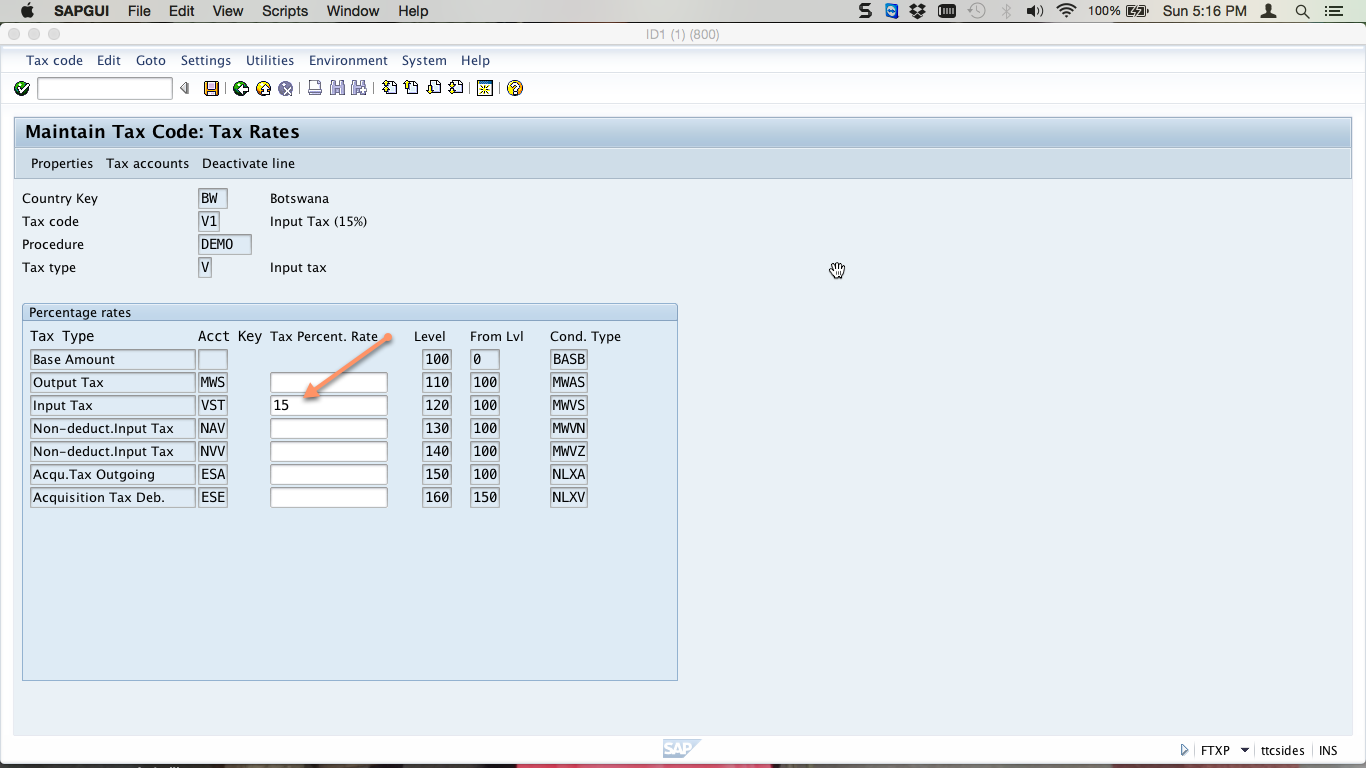
Task: Open the Settings menu
Action: (x=205, y=60)
